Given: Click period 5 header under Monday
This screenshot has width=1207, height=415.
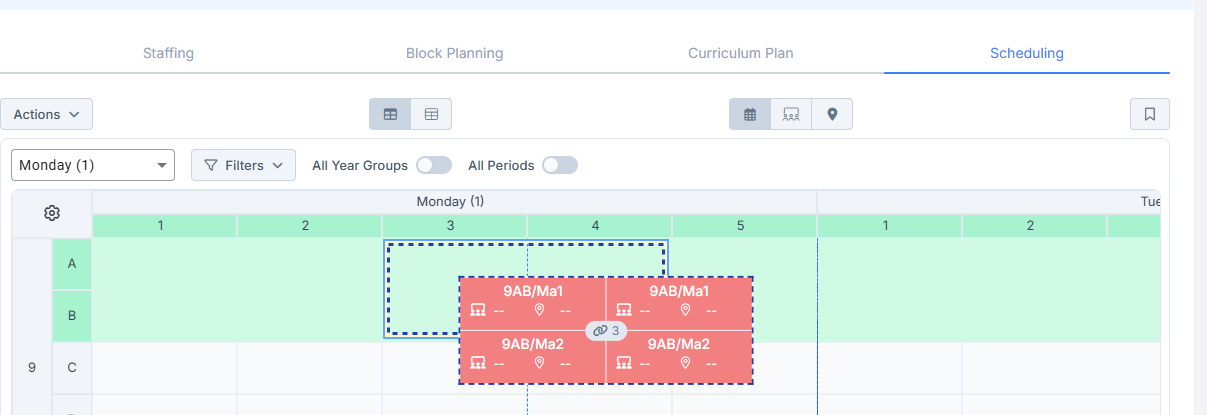Looking at the screenshot, I should pyautogui.click(x=741, y=226).
